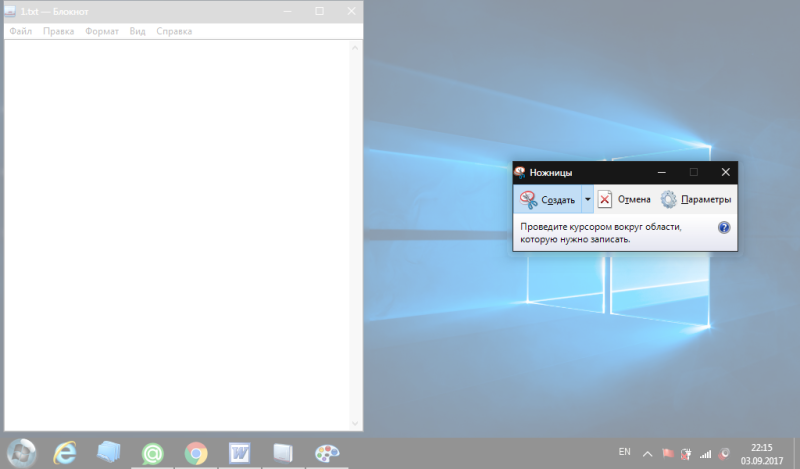Click the network signal bars tray icon
This screenshot has height=469, width=800.
[705, 453]
